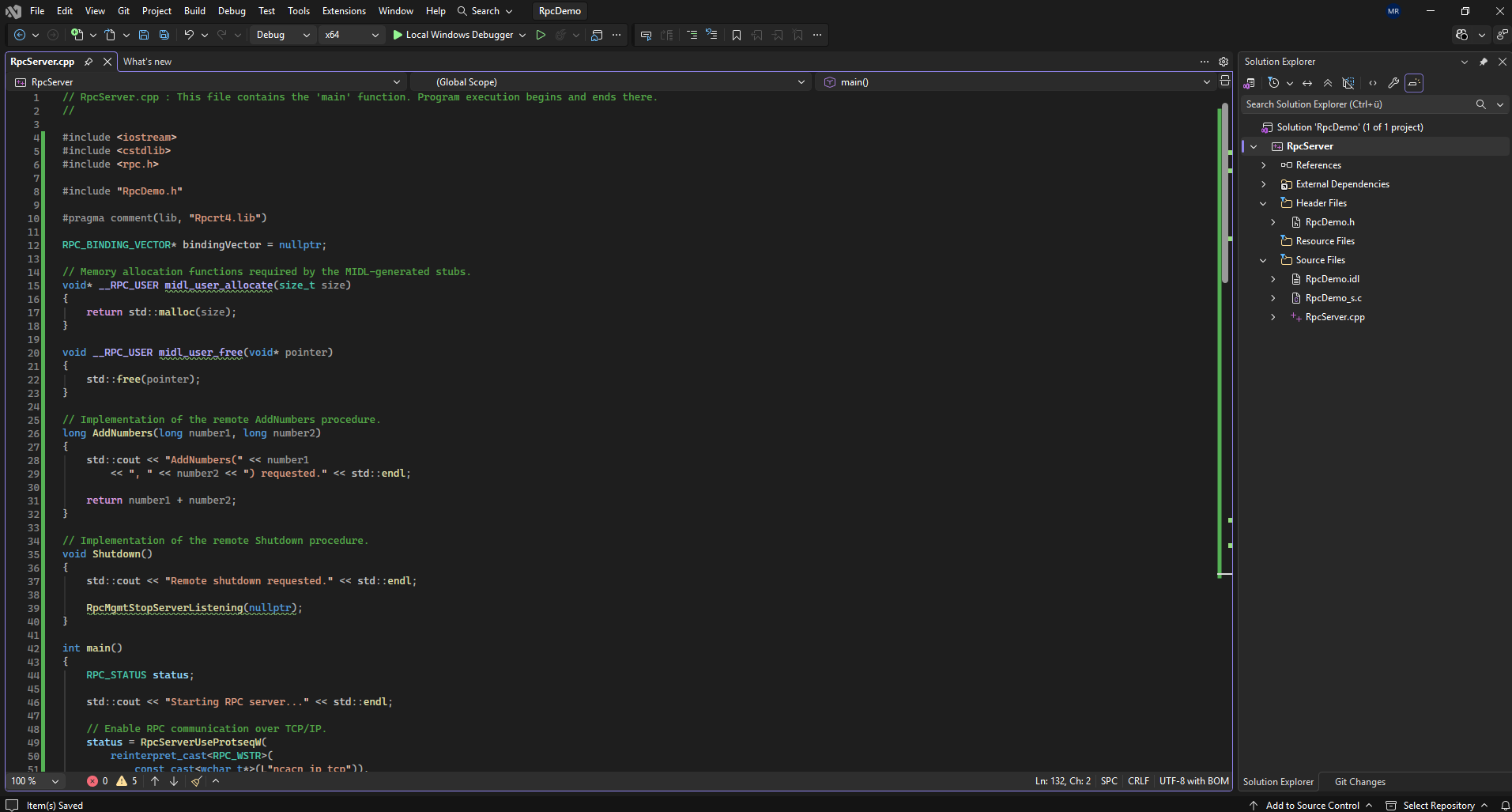This screenshot has width=1512, height=812.
Task: Click the MR account badge
Action: 1393,11
